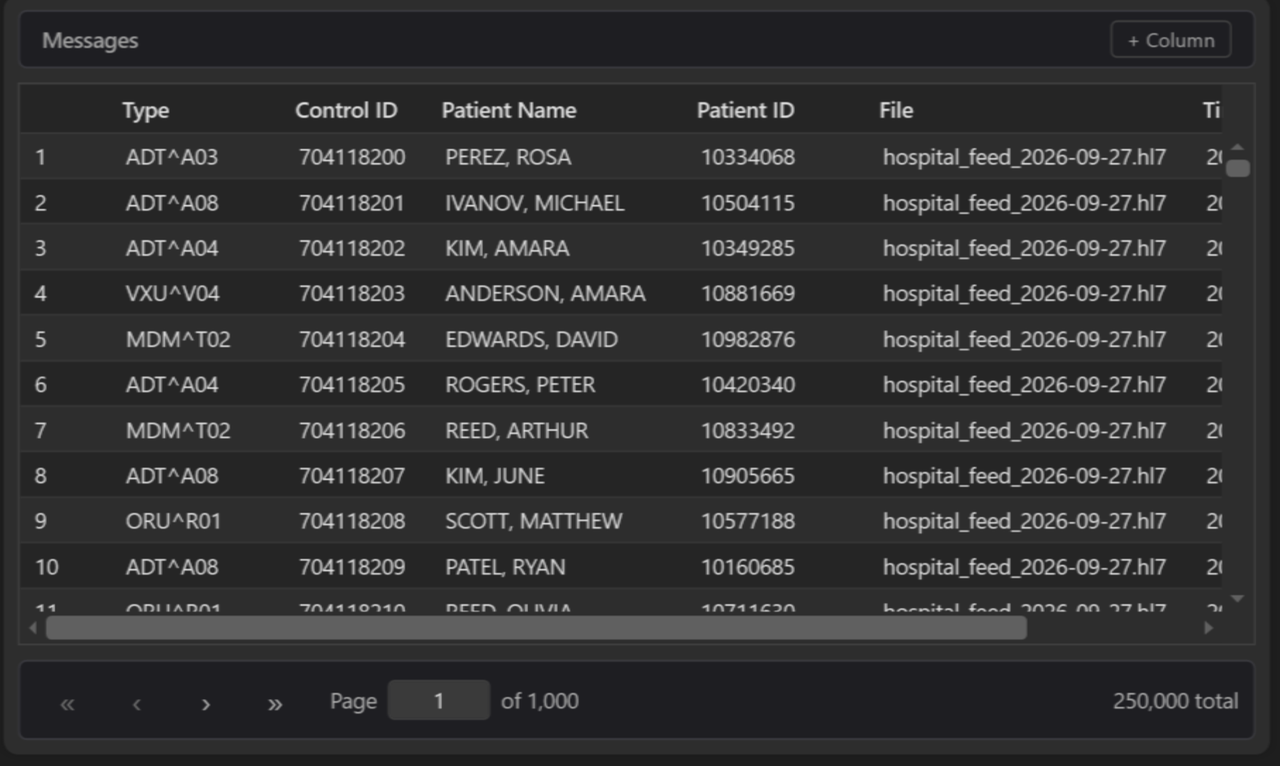Click the horizontal scrollbar left arrow

33,628
